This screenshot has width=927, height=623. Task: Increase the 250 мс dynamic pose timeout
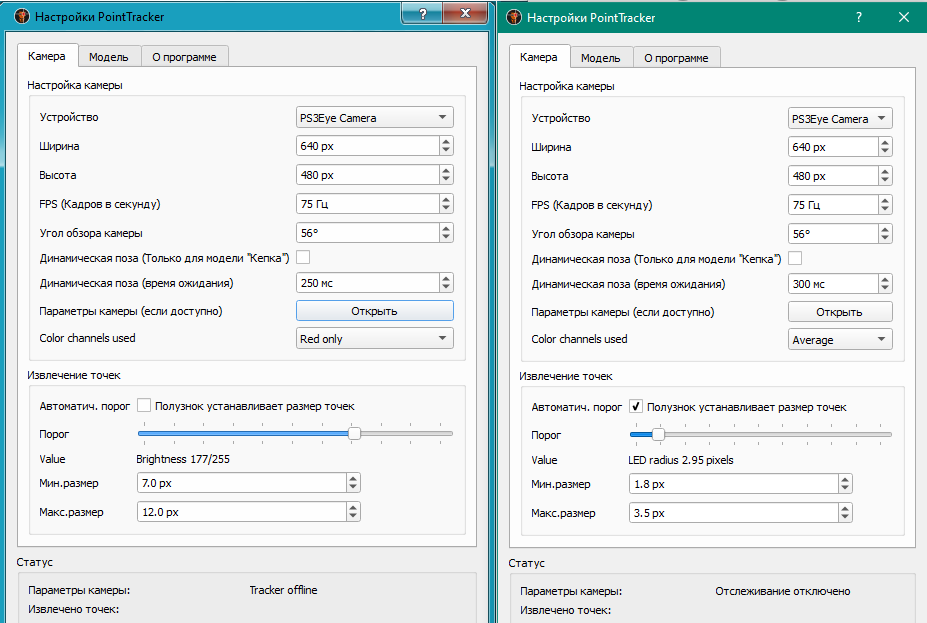[x=445, y=279]
